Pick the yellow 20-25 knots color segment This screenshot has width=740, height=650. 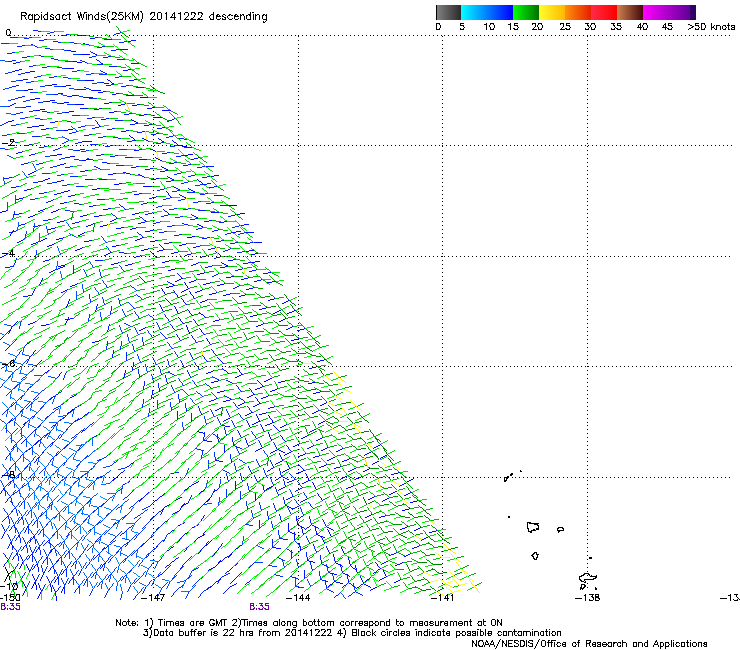coord(552,12)
